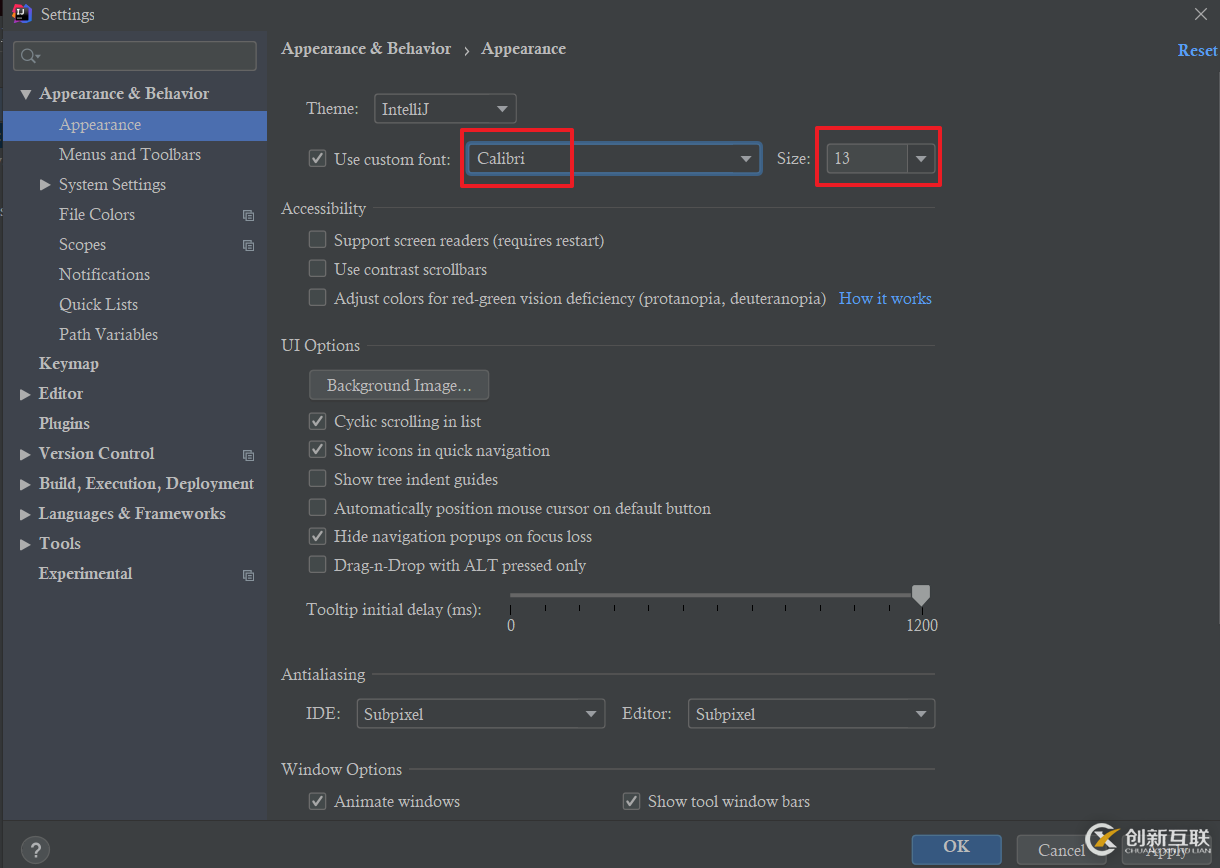Click the Tooltip initial delay slider thumb
The image size is (1220, 868).
point(921,596)
